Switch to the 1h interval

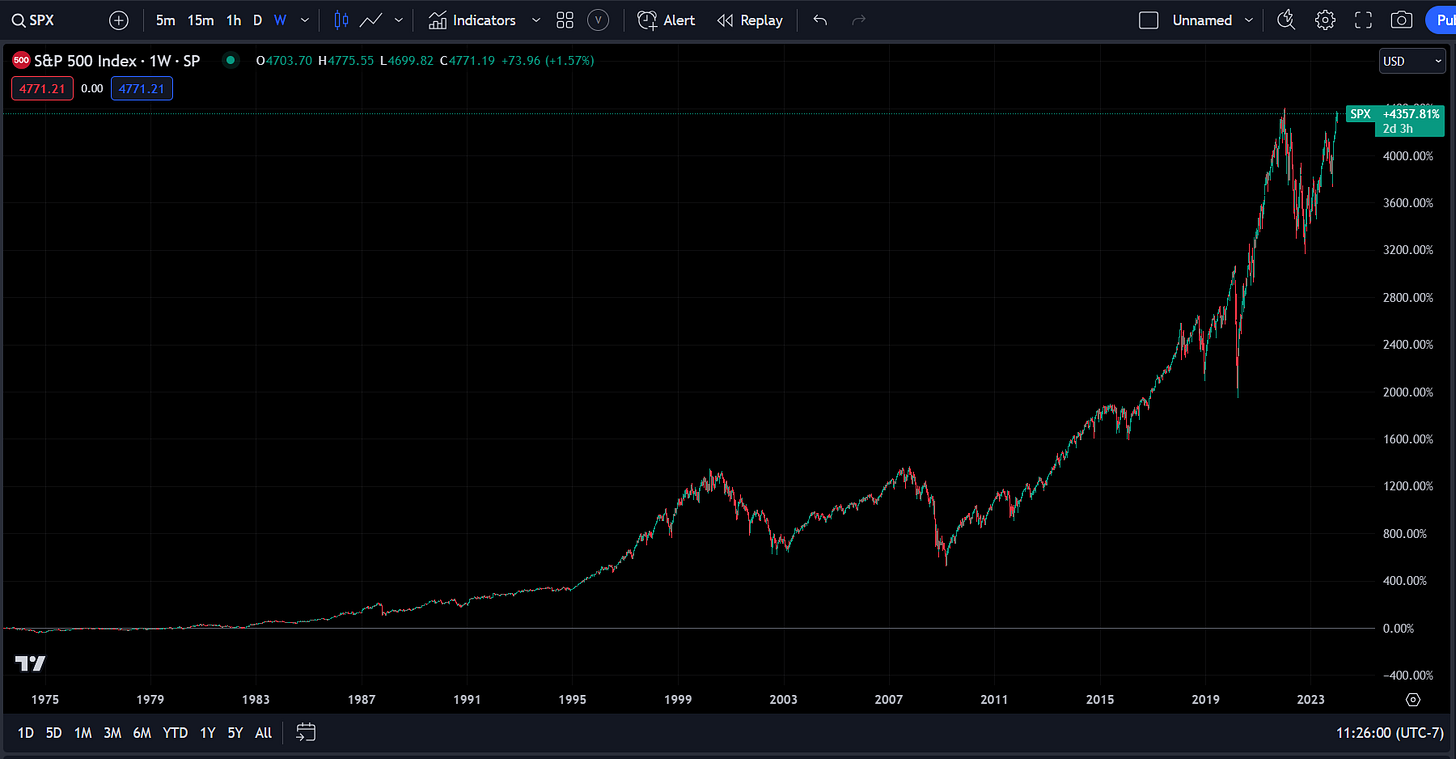[233, 20]
